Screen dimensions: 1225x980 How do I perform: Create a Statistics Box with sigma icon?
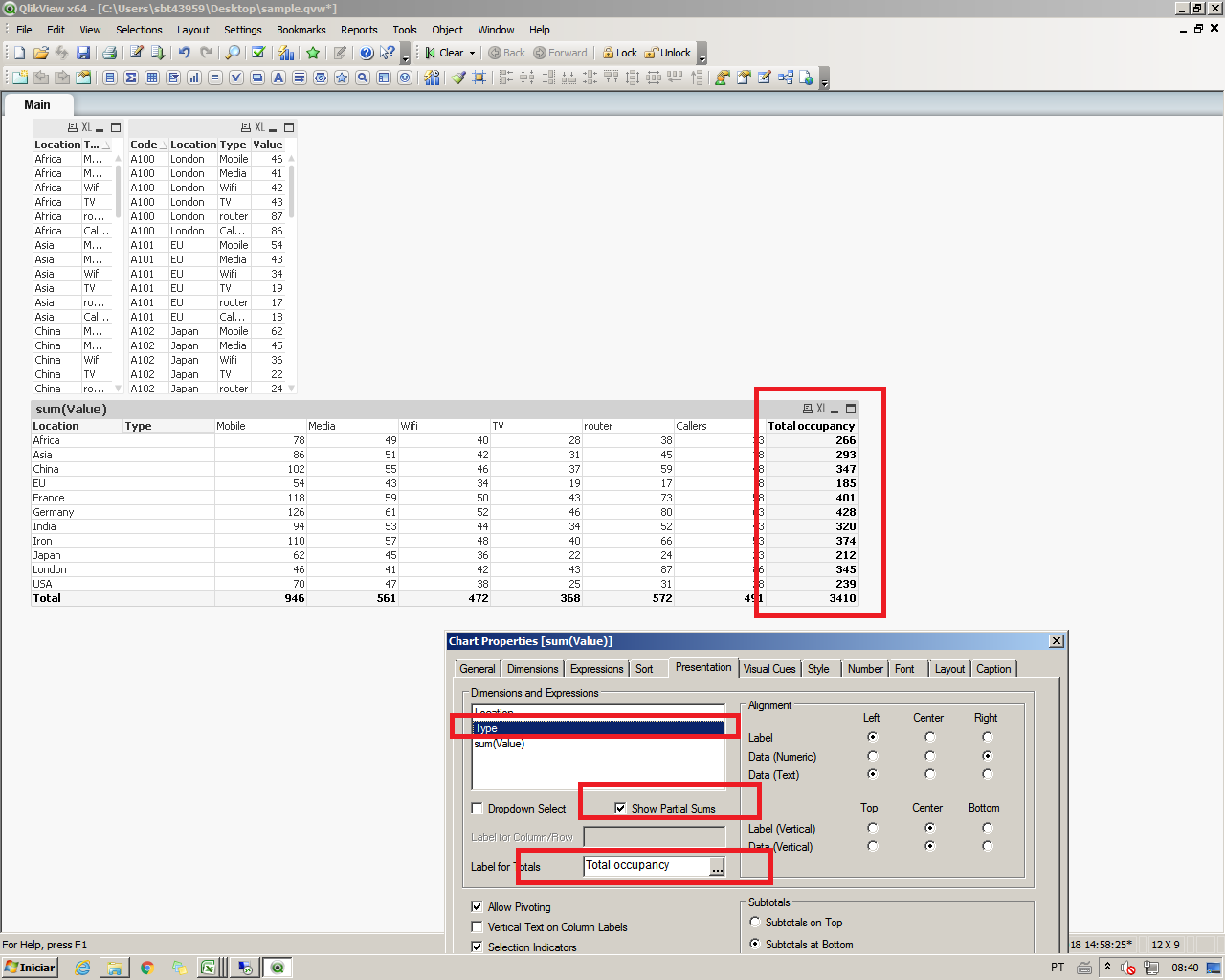point(131,78)
